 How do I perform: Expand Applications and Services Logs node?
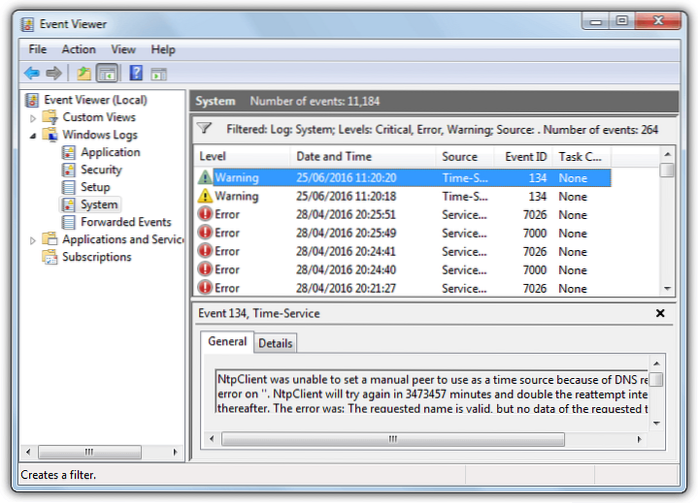(33, 240)
